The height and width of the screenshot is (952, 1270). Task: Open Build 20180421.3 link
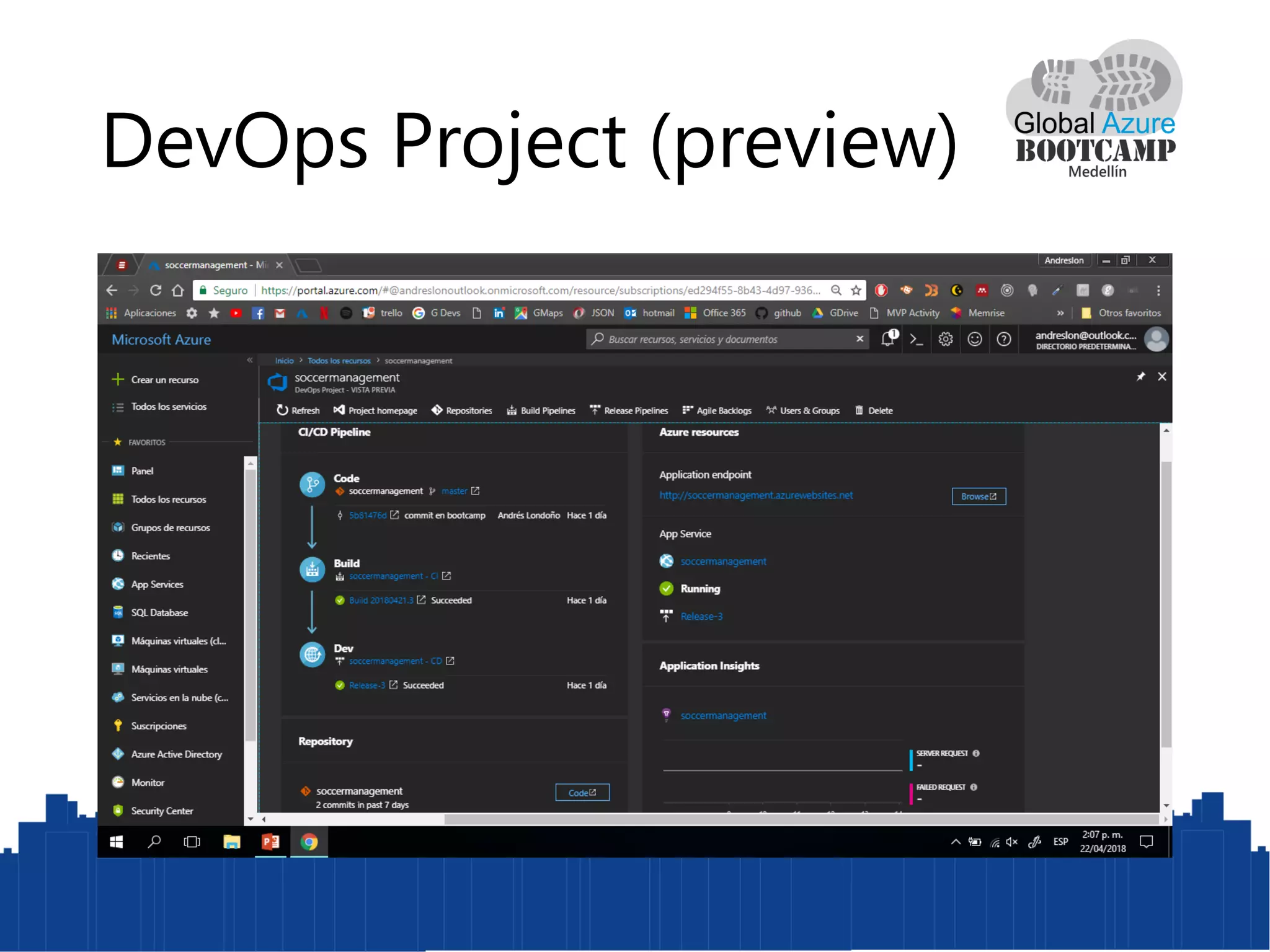[x=381, y=600]
